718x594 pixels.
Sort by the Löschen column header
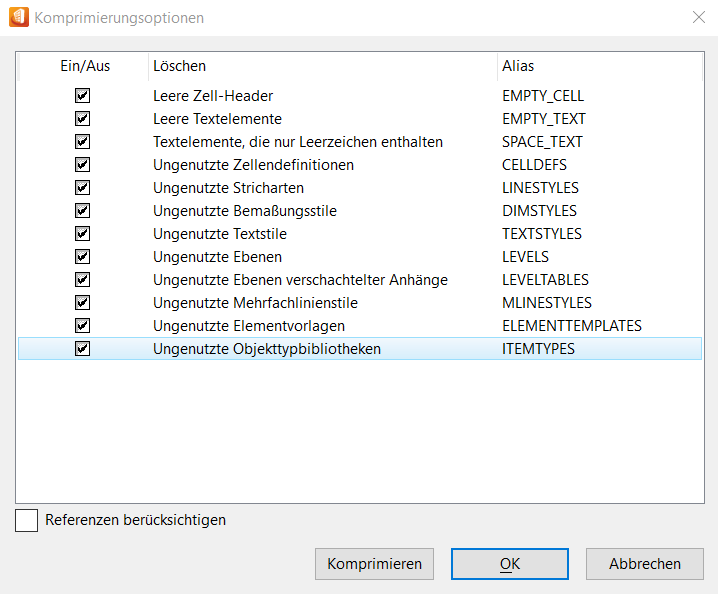(322, 66)
